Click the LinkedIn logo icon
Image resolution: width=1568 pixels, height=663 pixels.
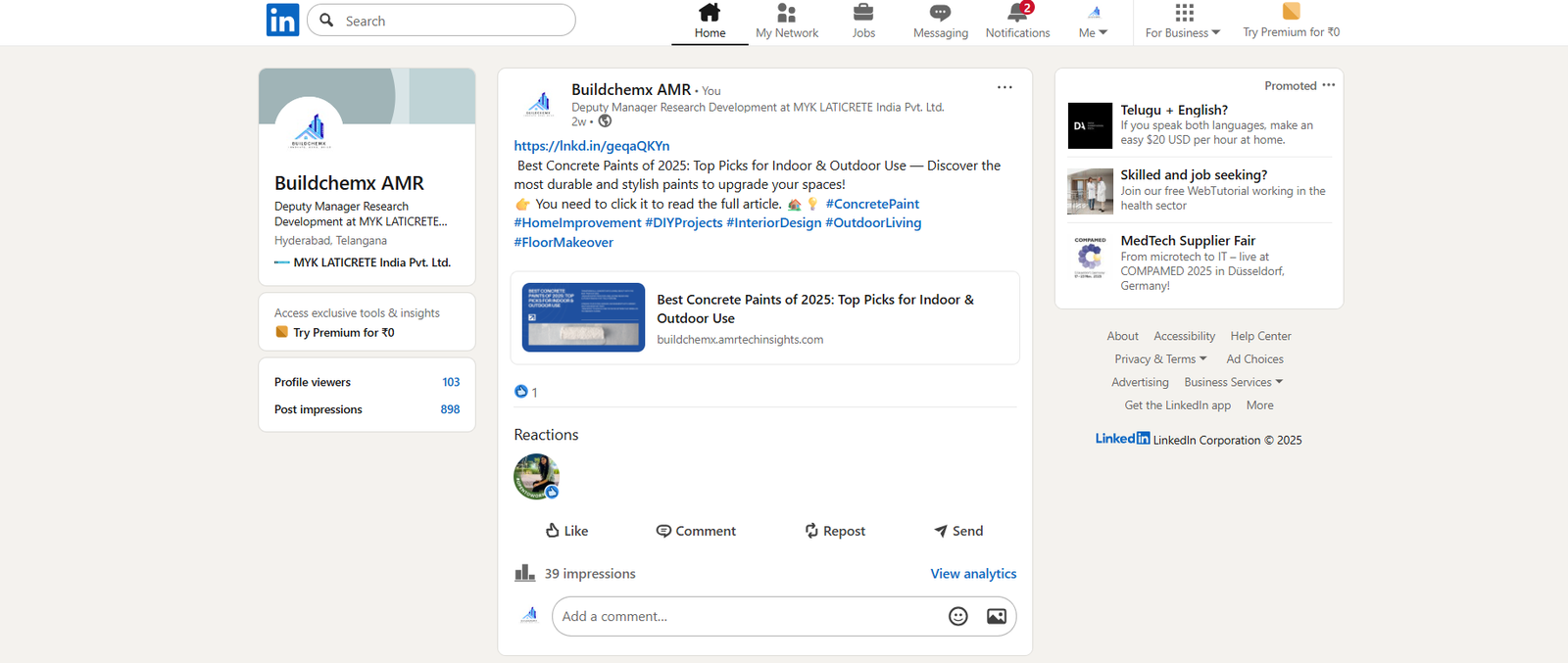(282, 20)
